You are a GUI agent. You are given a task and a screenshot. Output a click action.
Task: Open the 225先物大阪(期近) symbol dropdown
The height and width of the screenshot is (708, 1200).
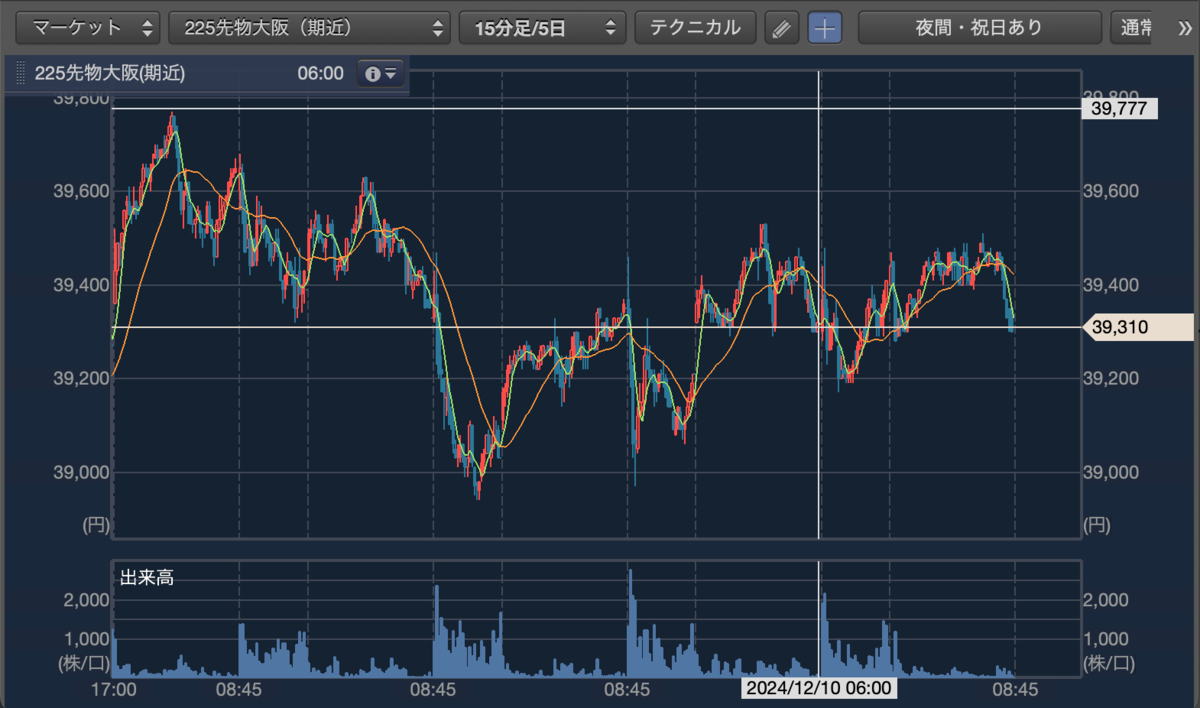coord(310,28)
